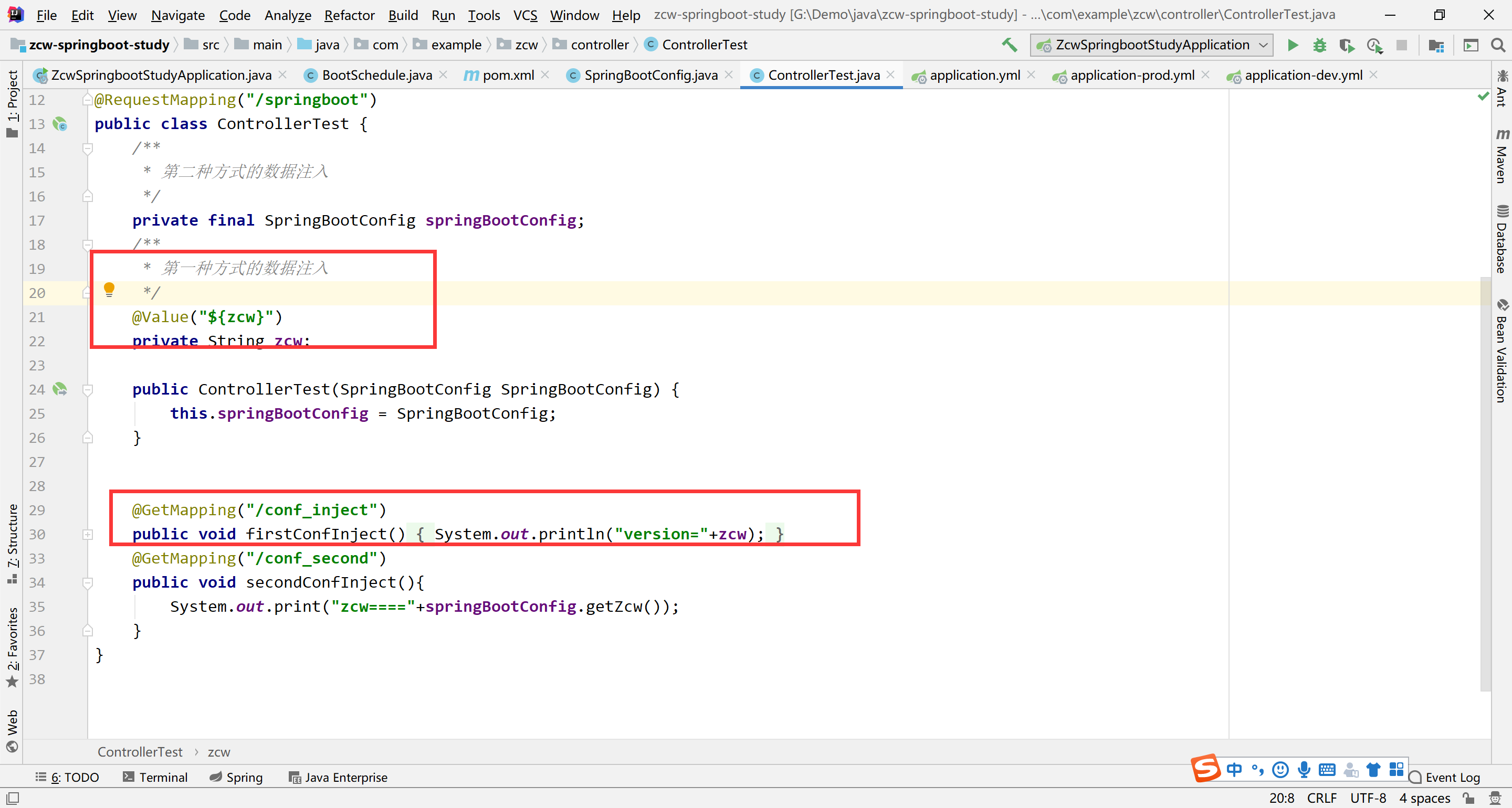Click the Debug bug icon

click(x=1319, y=45)
